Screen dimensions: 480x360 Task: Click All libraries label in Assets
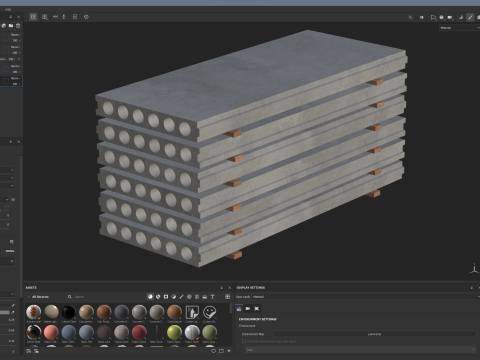click(40, 297)
